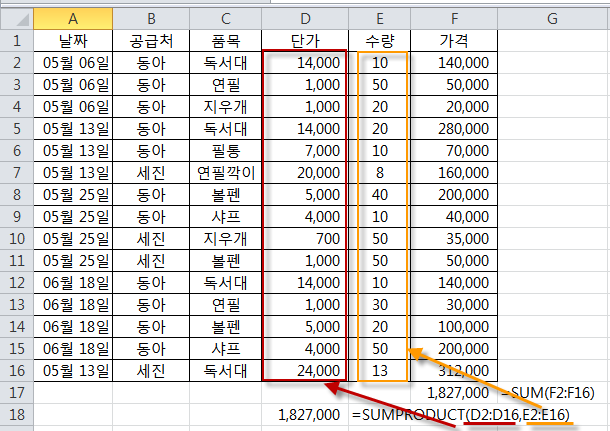Viewport: 610px width, 431px height.
Task: Select 필통 cell
Action: (226, 151)
